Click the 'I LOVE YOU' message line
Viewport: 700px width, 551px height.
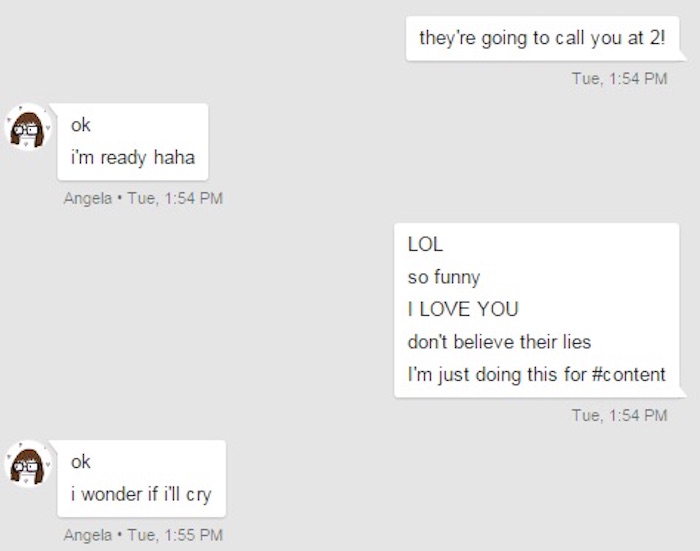[x=463, y=309]
